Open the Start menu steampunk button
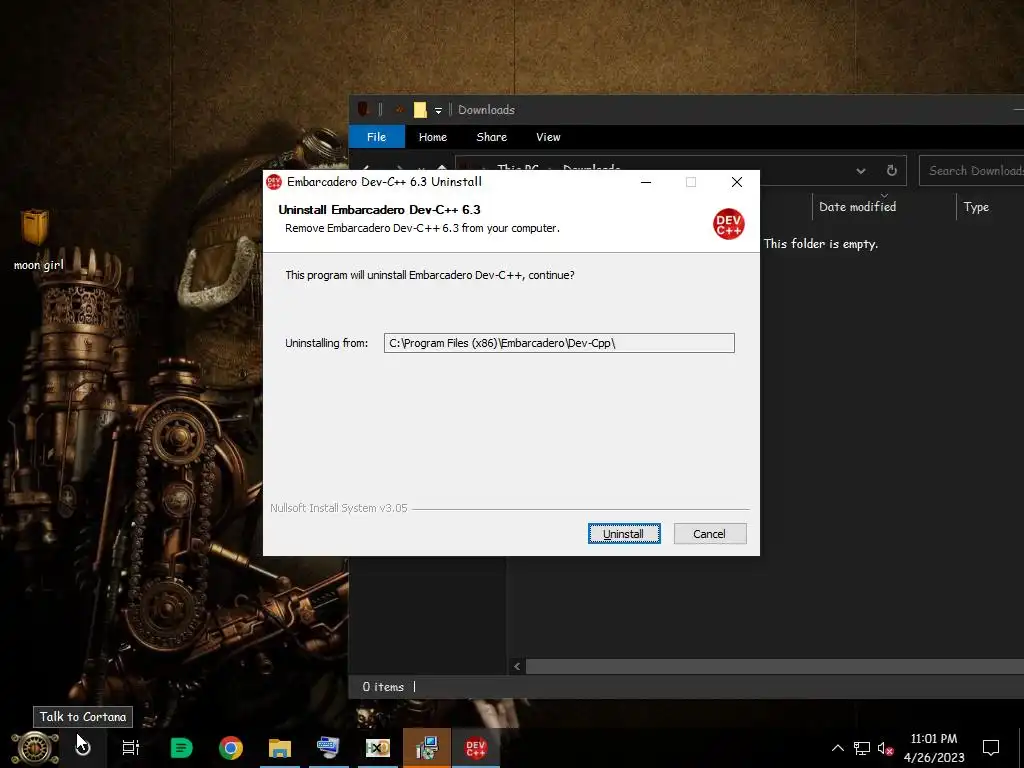 click(35, 747)
